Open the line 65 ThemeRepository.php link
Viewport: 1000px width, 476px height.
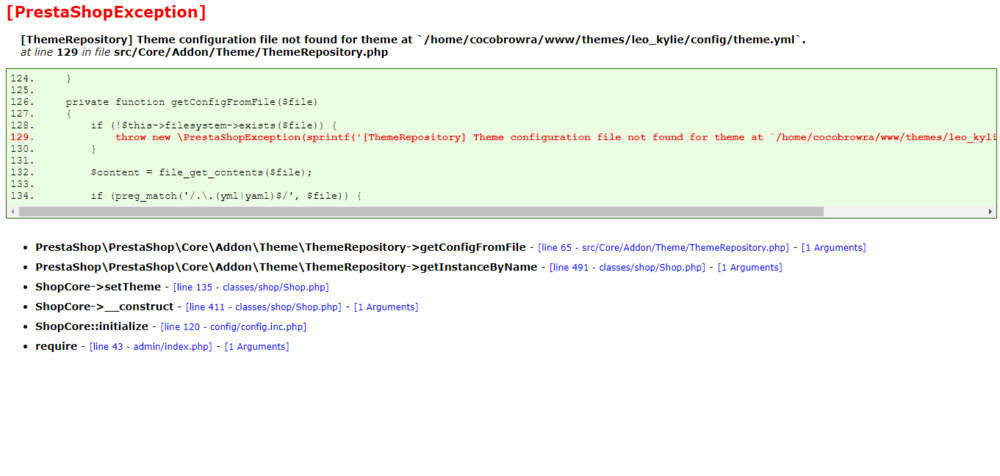point(663,248)
